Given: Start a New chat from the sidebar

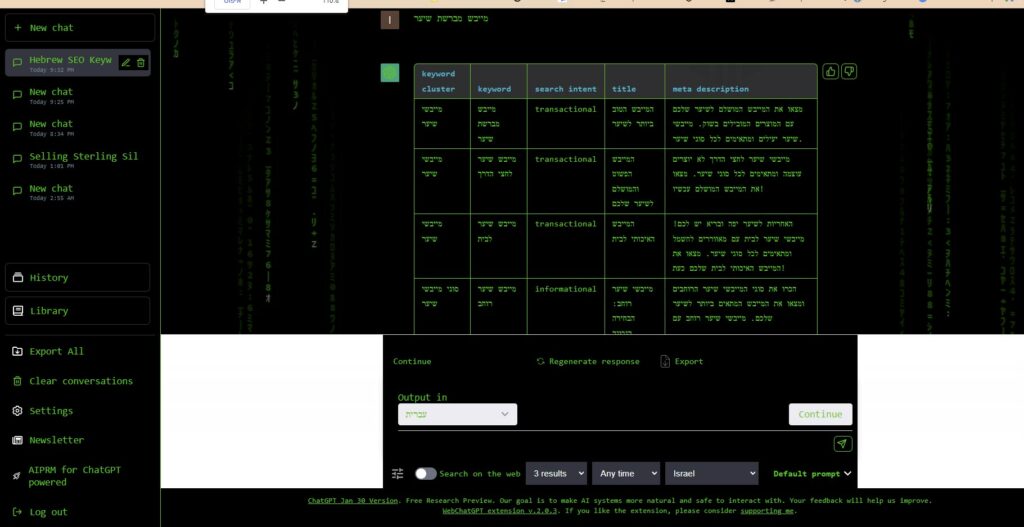Looking at the screenshot, I should point(79,27).
